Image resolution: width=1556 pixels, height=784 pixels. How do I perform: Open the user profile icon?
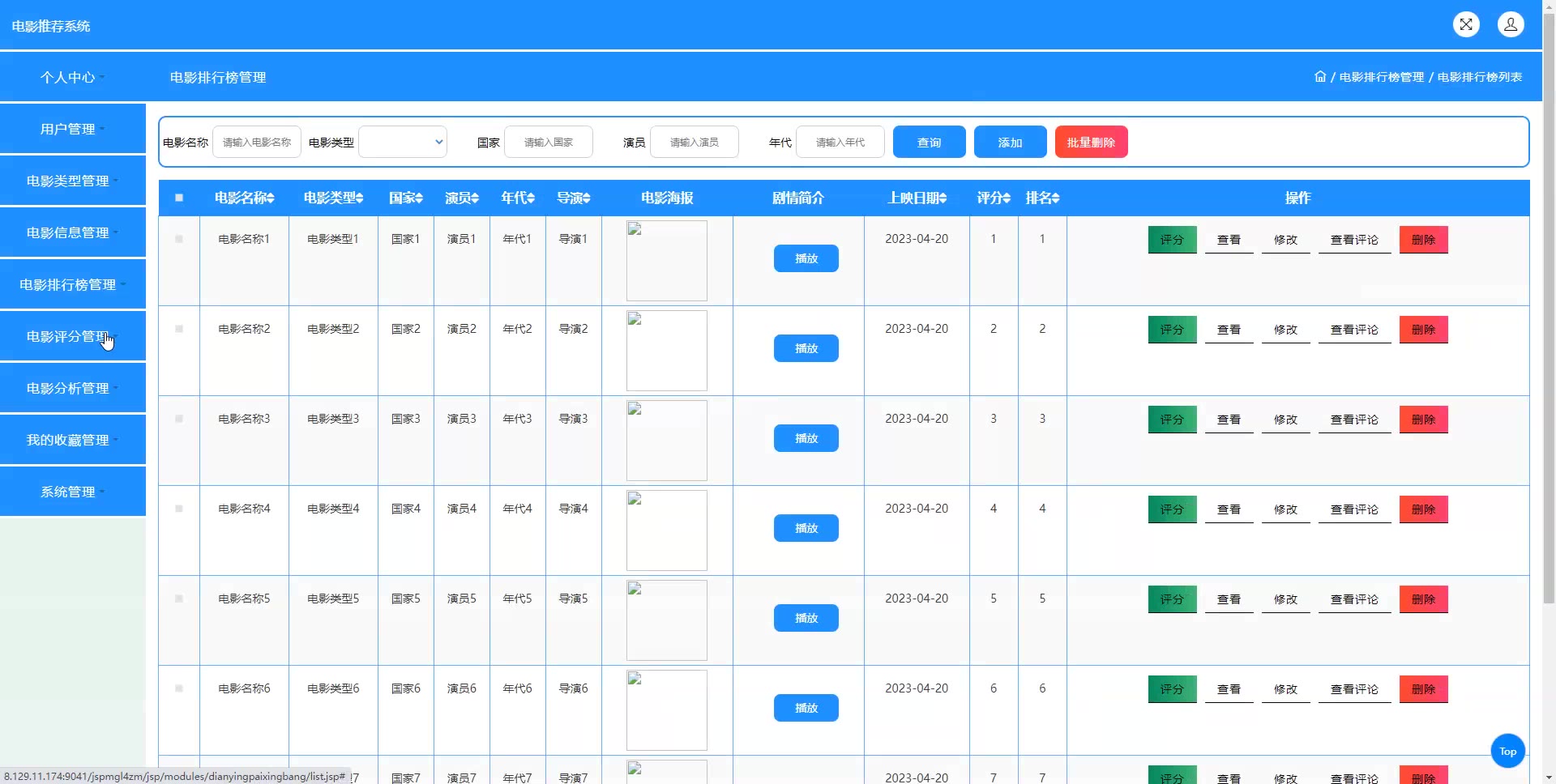pyautogui.click(x=1511, y=24)
